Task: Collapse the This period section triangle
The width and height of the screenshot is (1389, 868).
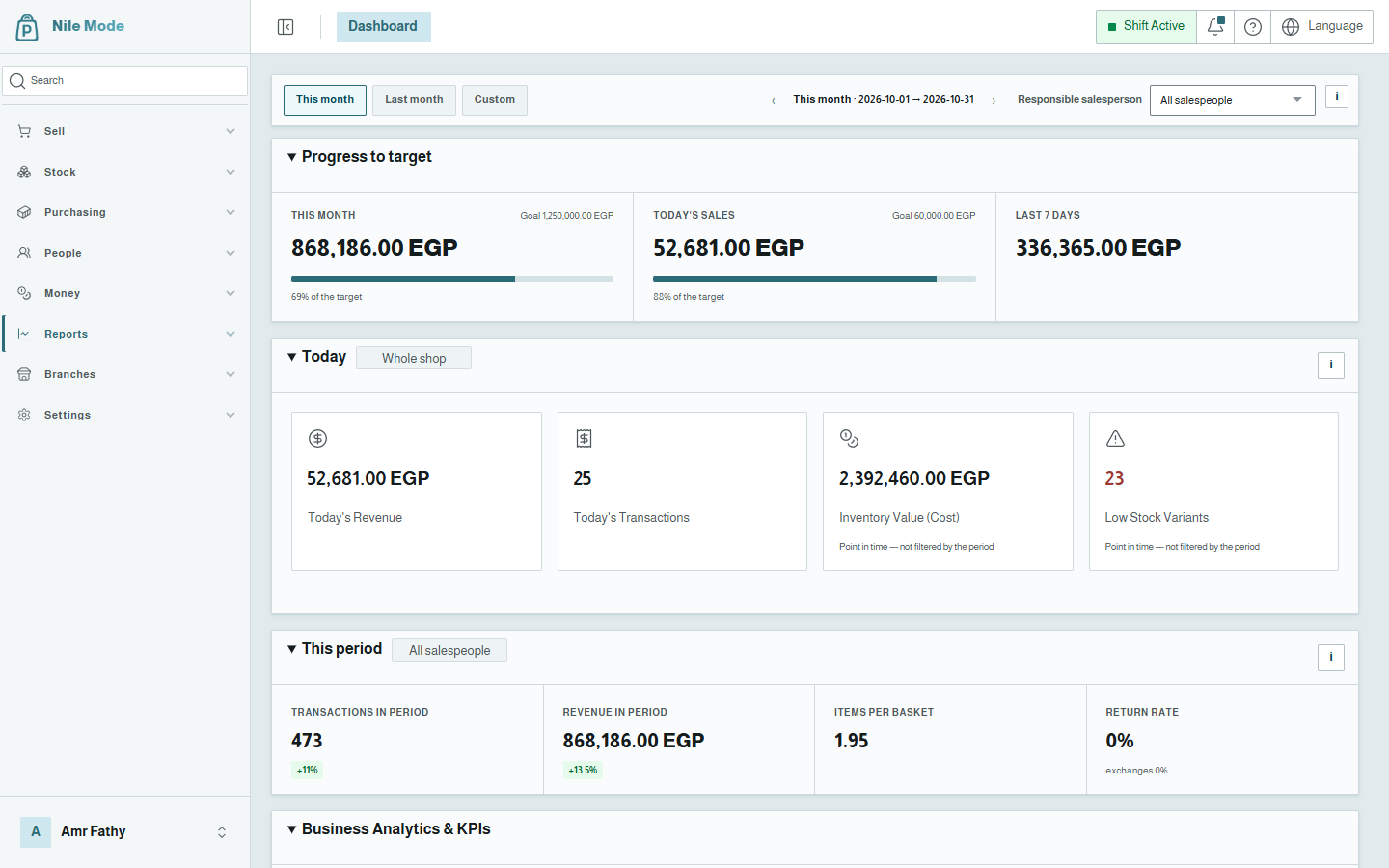Action: (291, 649)
